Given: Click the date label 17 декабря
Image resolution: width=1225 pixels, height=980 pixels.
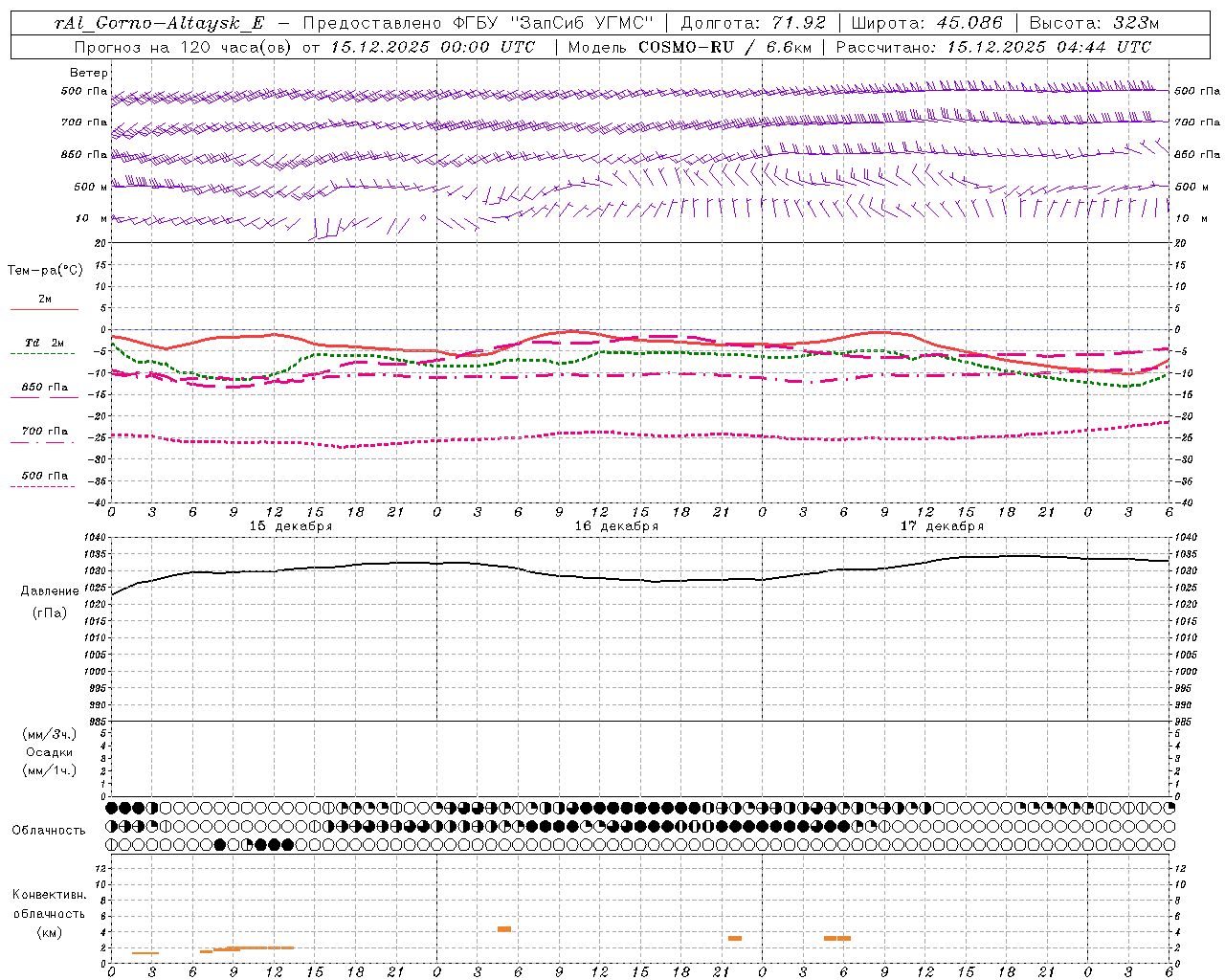Looking at the screenshot, I should (942, 526).
